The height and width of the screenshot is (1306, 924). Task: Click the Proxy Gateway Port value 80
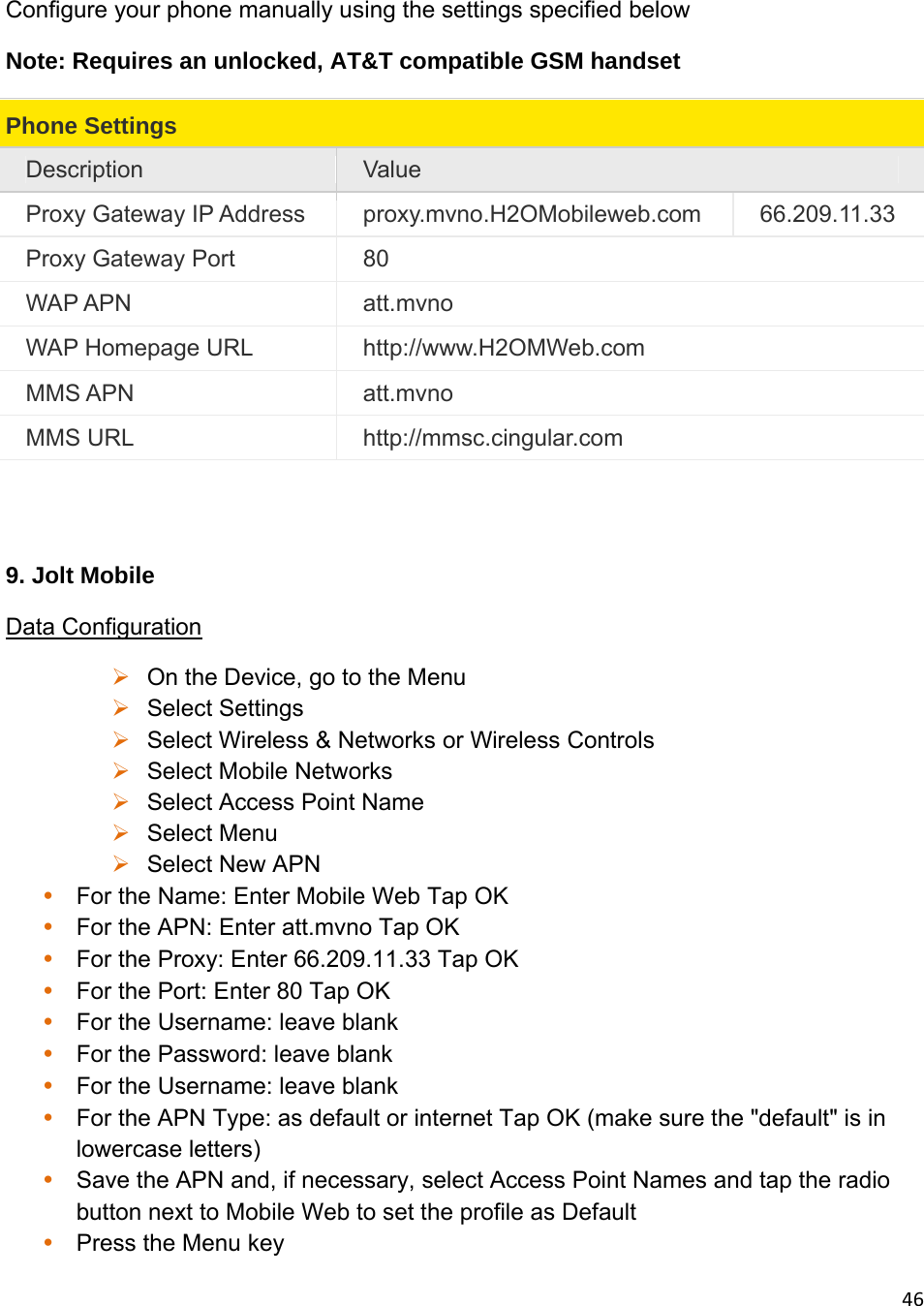376,259
